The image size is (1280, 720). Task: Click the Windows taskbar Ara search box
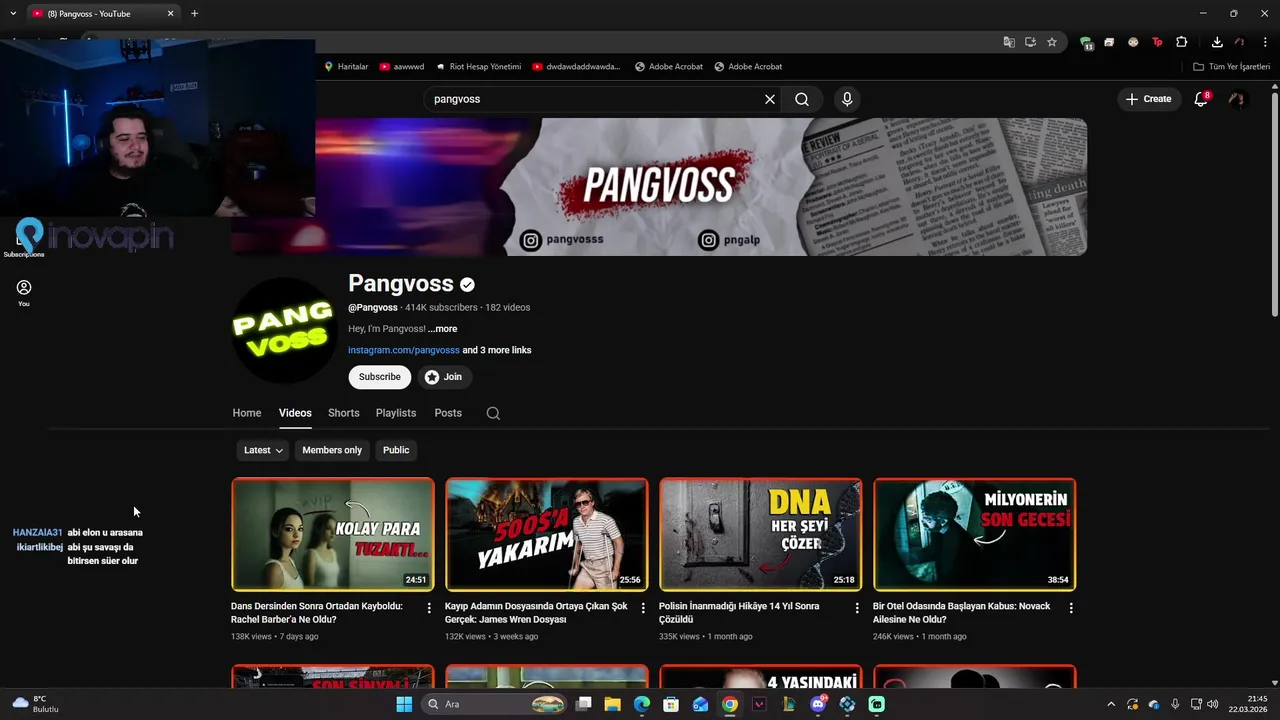496,704
